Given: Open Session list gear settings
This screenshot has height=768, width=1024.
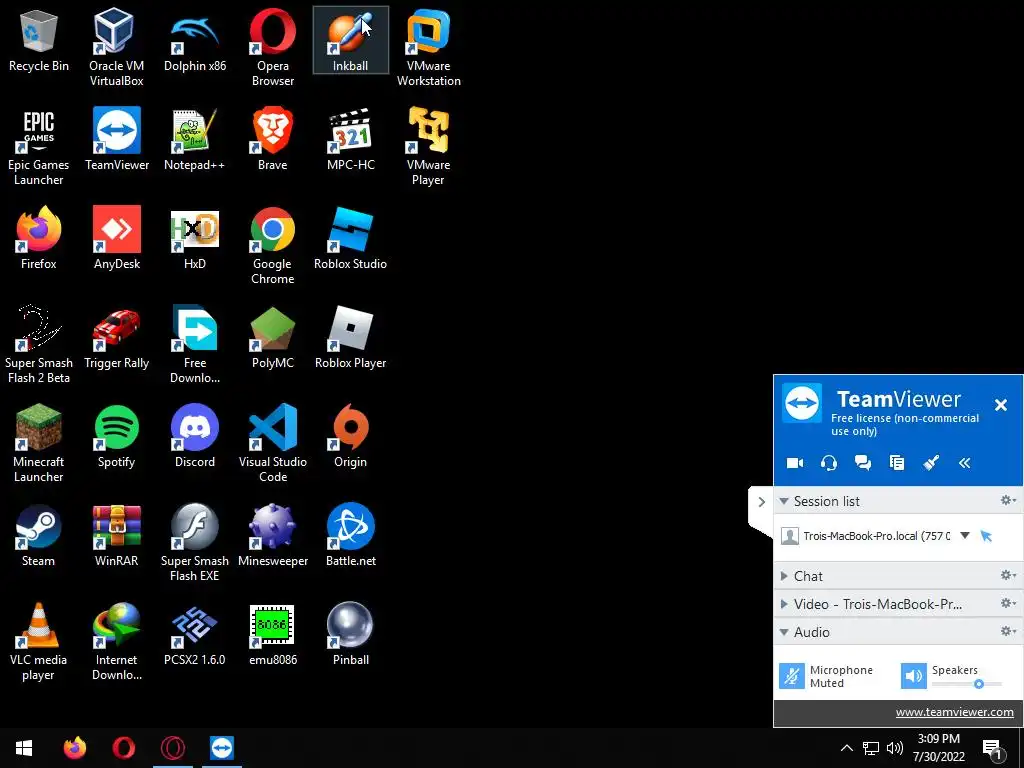Looking at the screenshot, I should [1008, 500].
